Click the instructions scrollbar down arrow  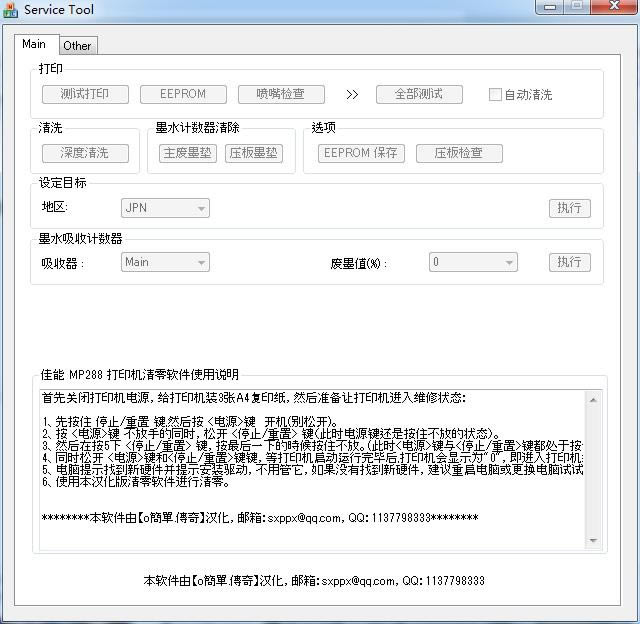(593, 540)
